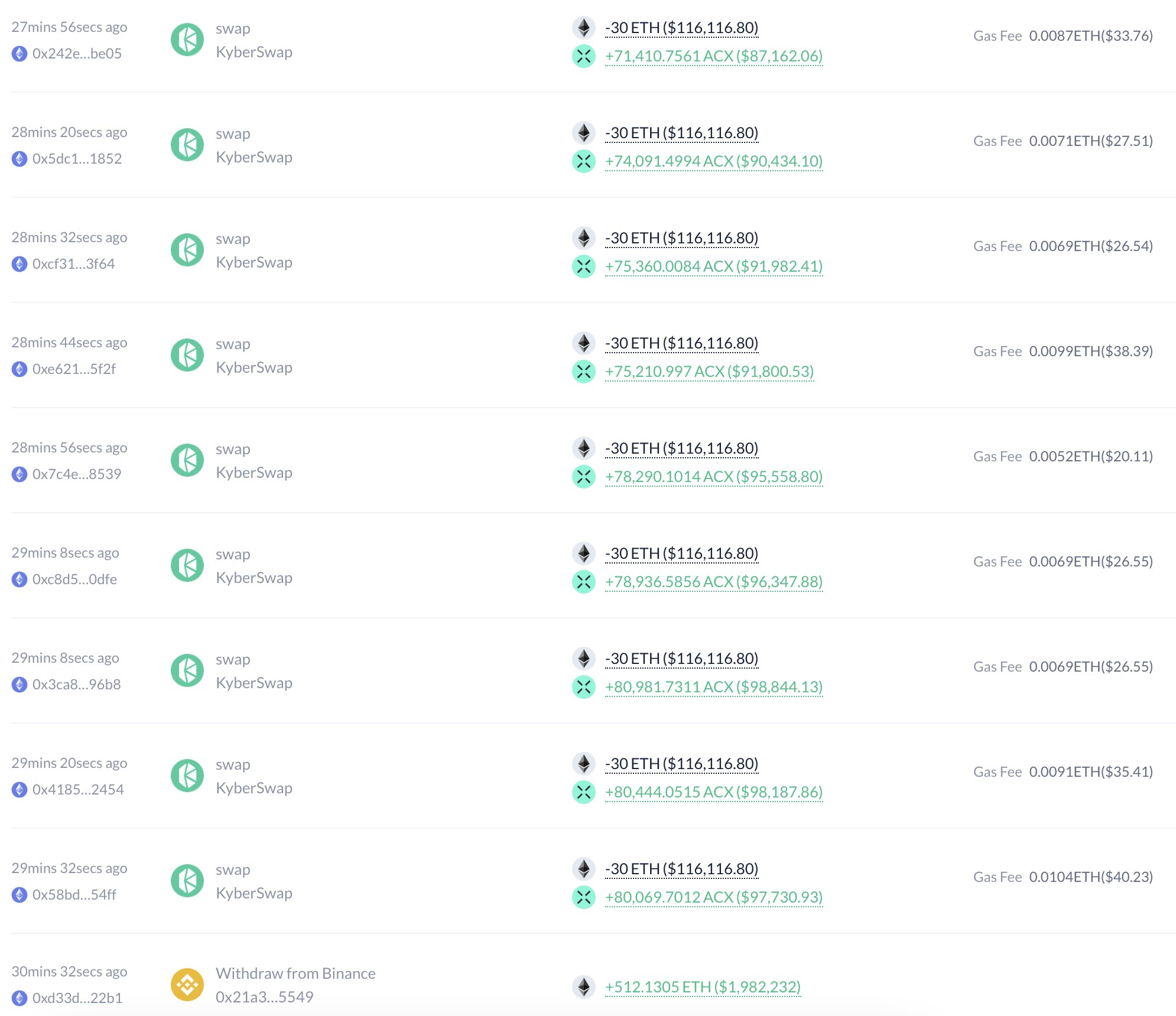Click the +74,091.4994 ACX amount link
Viewport: 1176px width, 1016px height.
(x=713, y=161)
